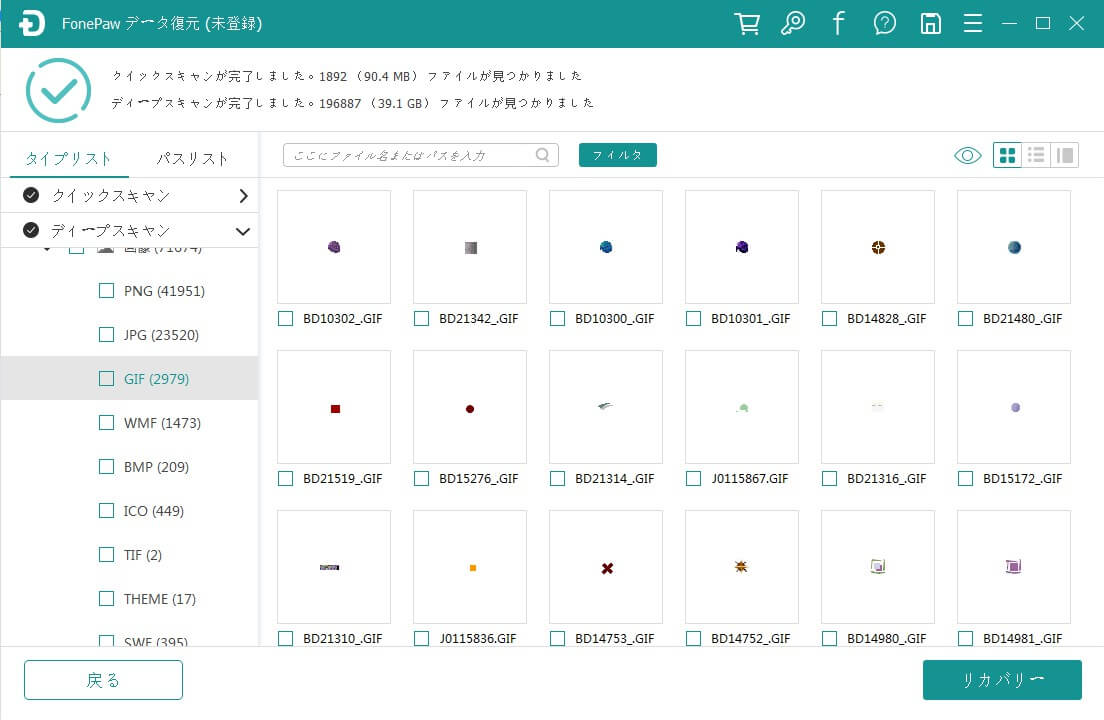This screenshot has width=1104, height=720.
Task: Open thumbnail of BD21310_.GIF
Action: (x=334, y=567)
